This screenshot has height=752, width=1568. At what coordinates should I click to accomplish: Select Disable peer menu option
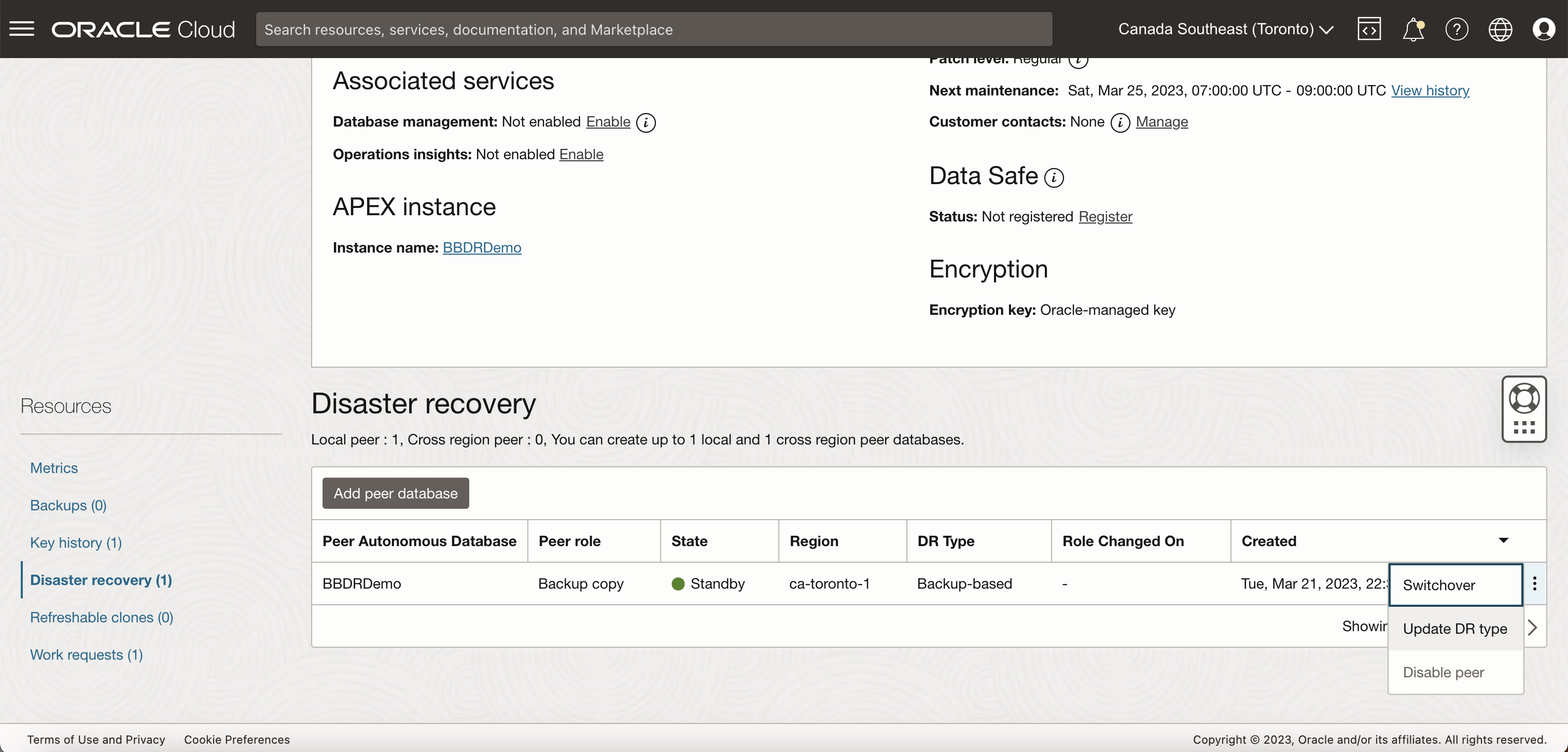[1443, 672]
